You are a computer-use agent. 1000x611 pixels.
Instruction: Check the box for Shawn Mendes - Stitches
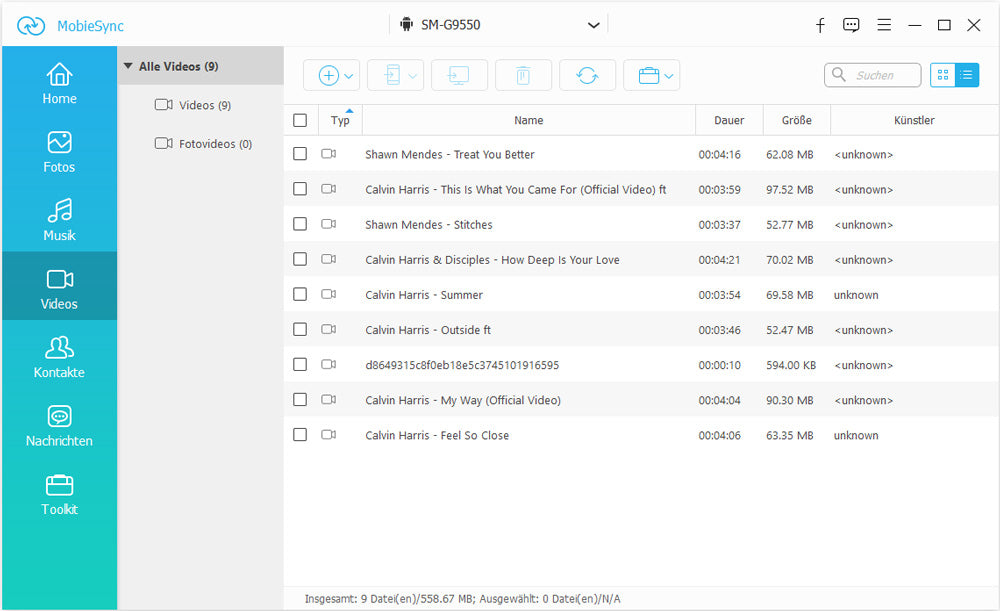coord(300,225)
